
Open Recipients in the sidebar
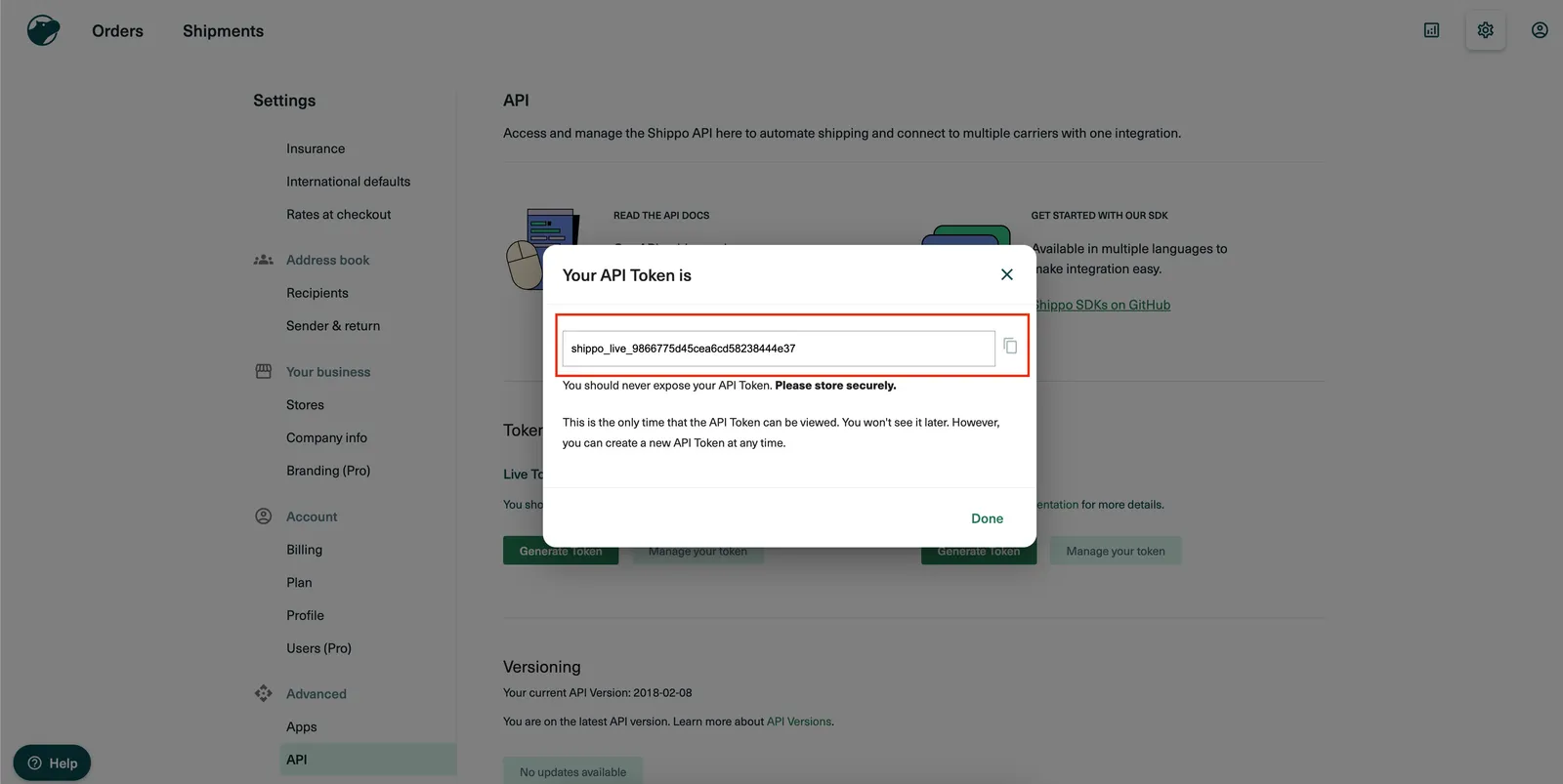[317, 293]
